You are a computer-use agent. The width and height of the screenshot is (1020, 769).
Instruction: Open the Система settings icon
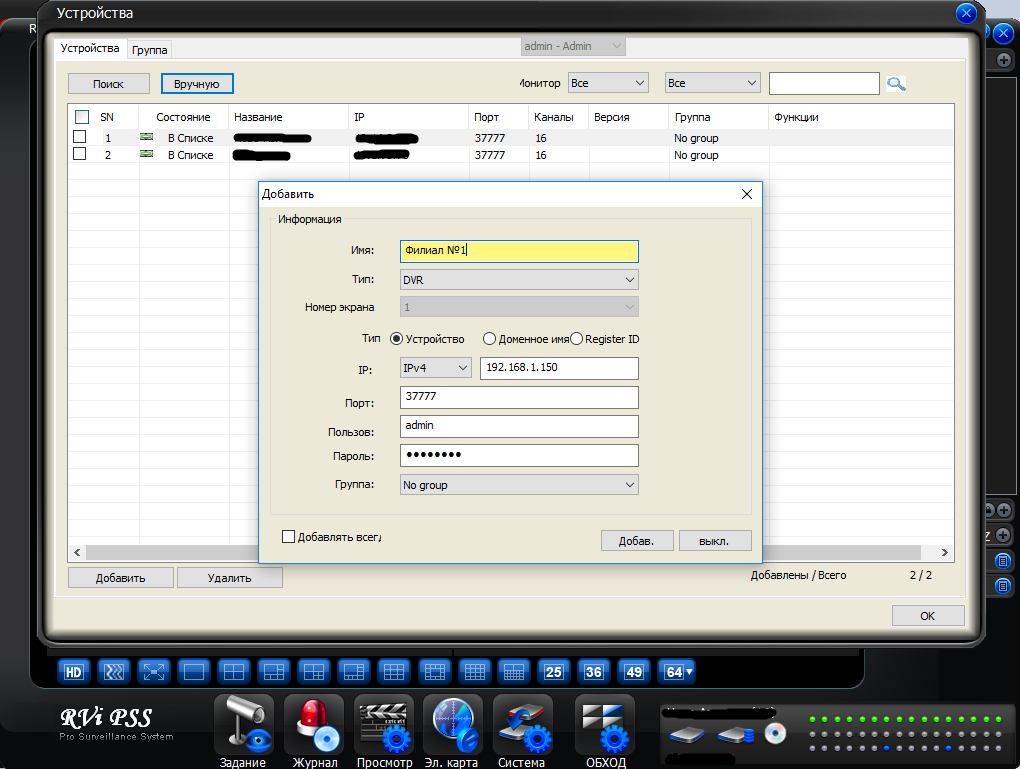click(522, 724)
